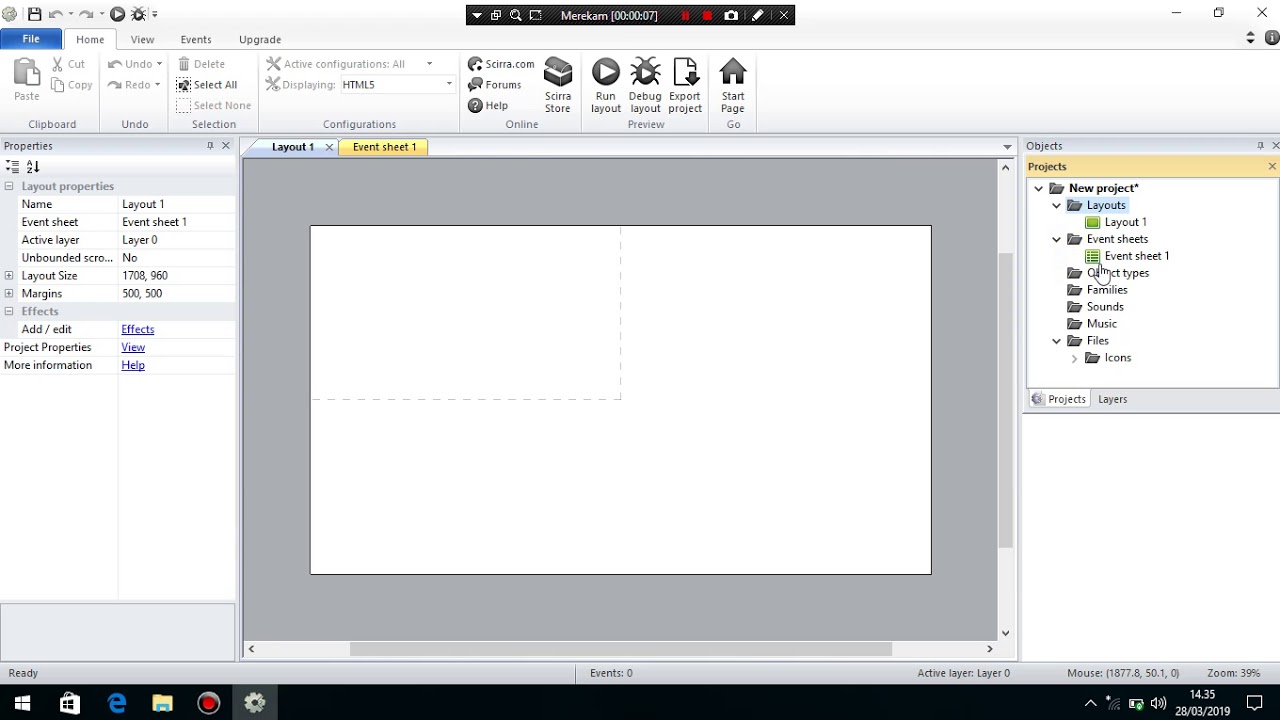Screen dimensions: 1280x720
Task: Expand the Layout Size property
Action: pos(9,276)
